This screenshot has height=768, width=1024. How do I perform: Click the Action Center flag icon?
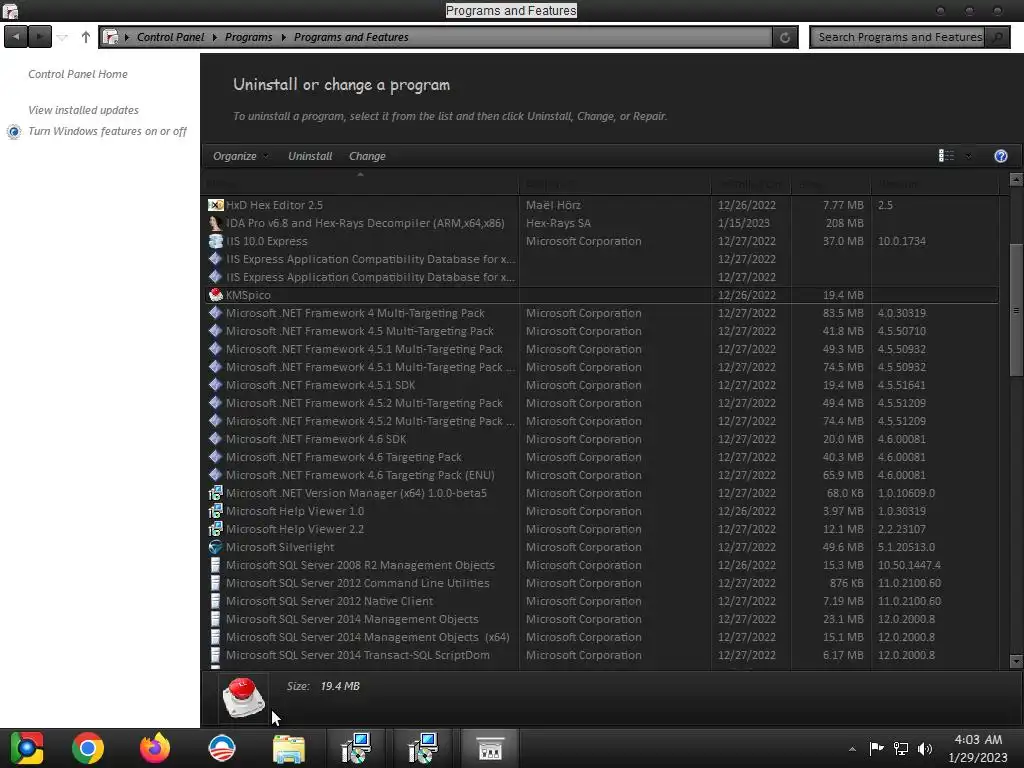876,748
